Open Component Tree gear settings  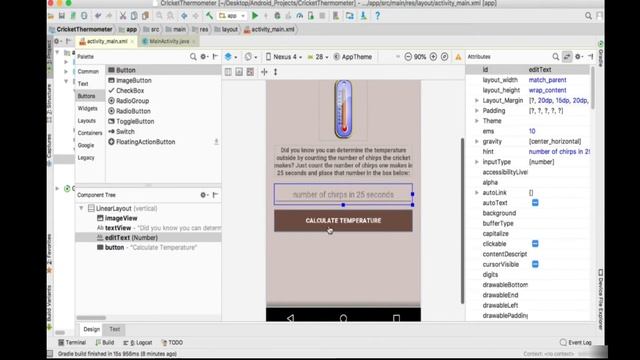[x=204, y=195]
